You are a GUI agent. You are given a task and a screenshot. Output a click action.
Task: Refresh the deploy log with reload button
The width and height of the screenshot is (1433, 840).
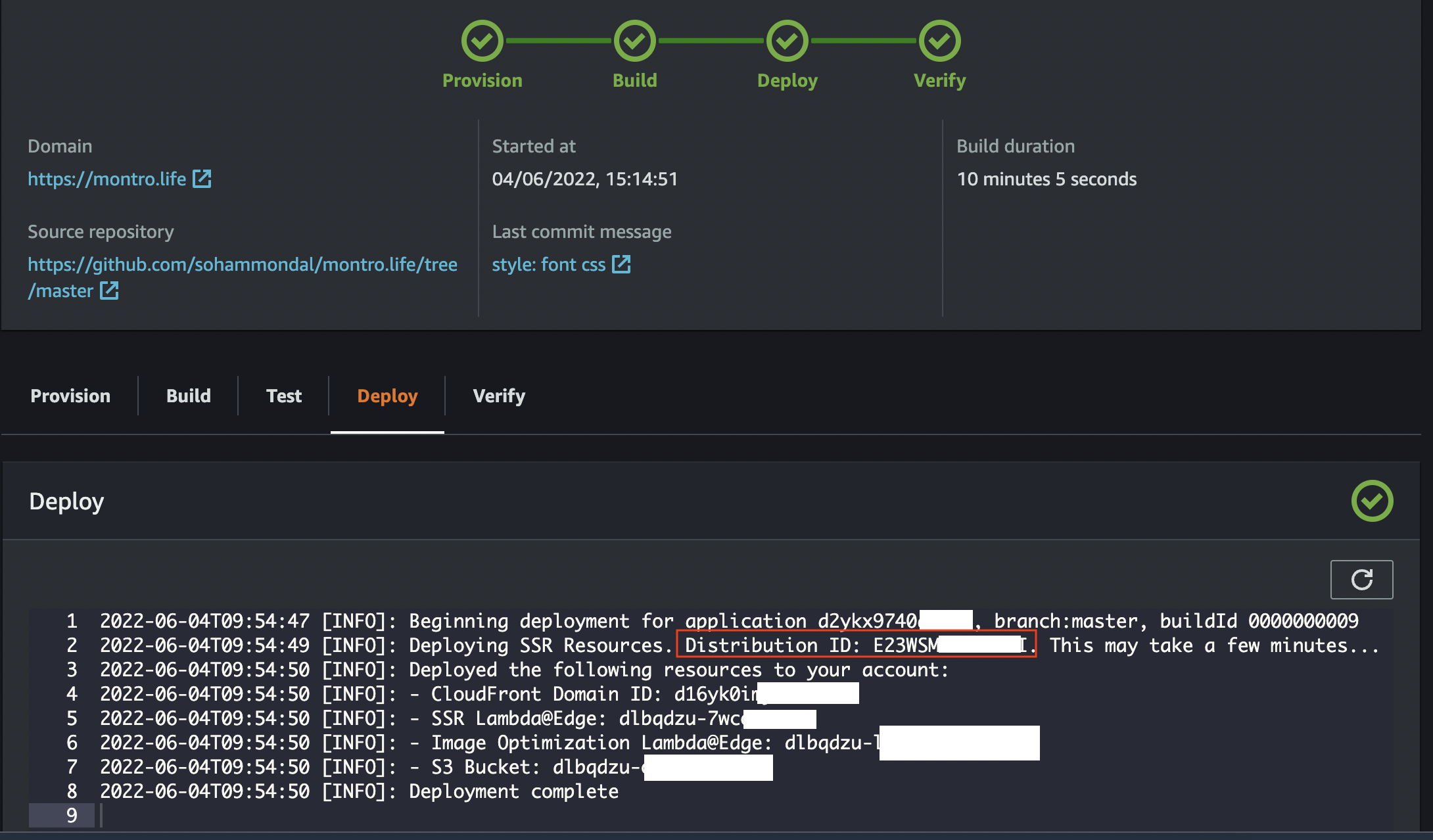point(1361,579)
